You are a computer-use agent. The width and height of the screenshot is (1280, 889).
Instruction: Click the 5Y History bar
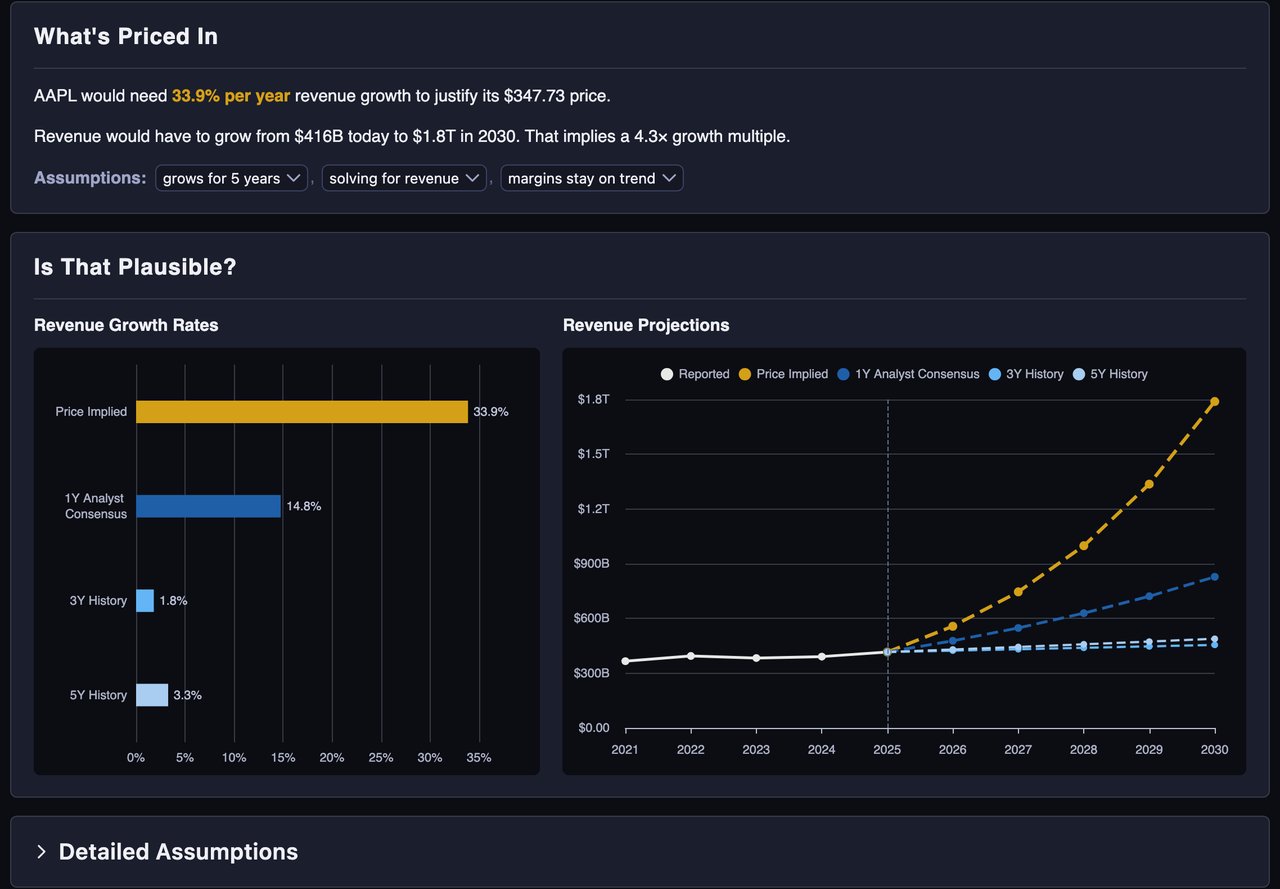tap(152, 695)
